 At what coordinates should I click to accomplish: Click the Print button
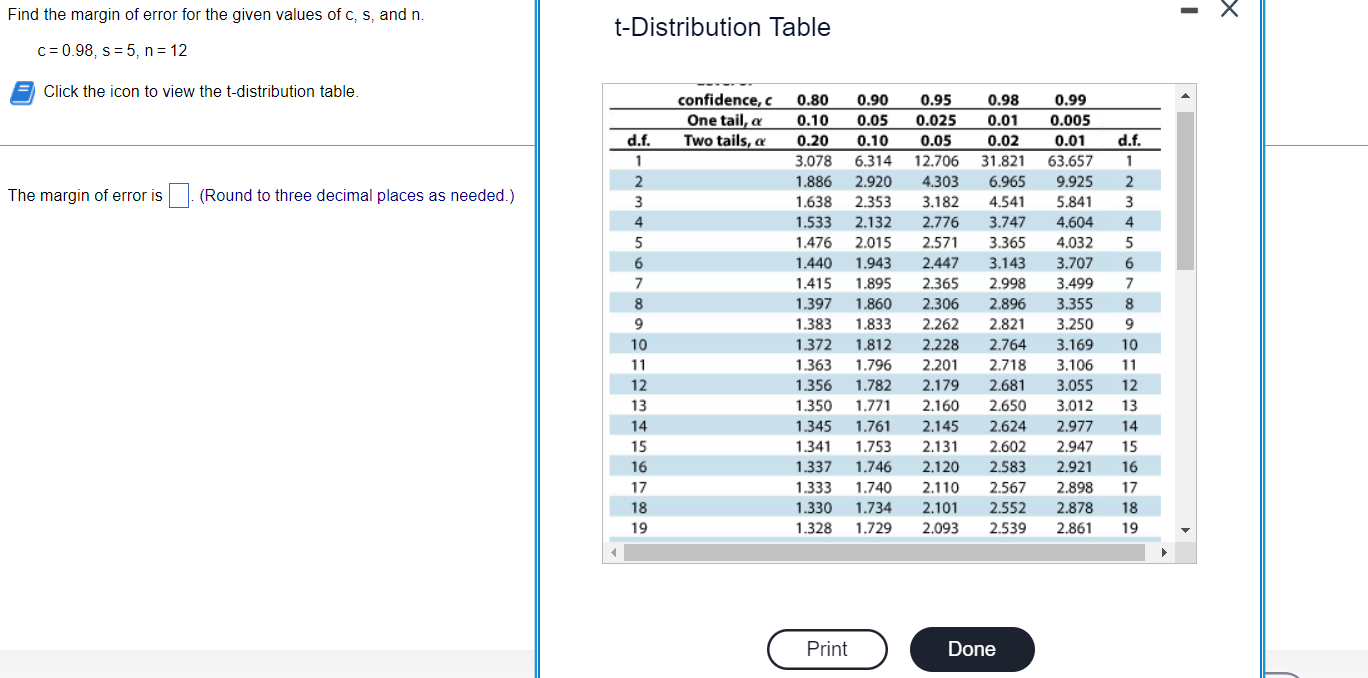(x=827, y=649)
